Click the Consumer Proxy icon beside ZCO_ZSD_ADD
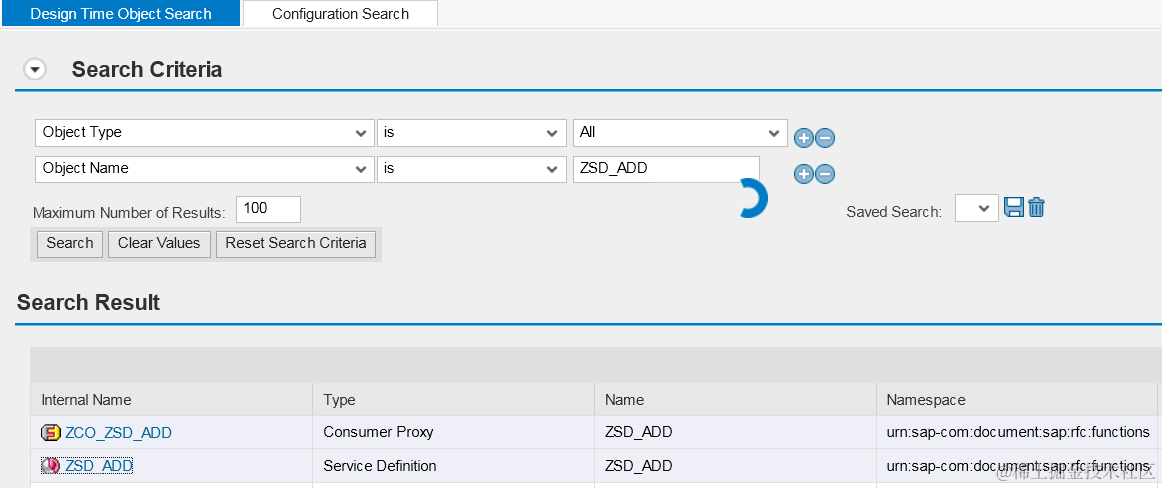 click(x=51, y=433)
